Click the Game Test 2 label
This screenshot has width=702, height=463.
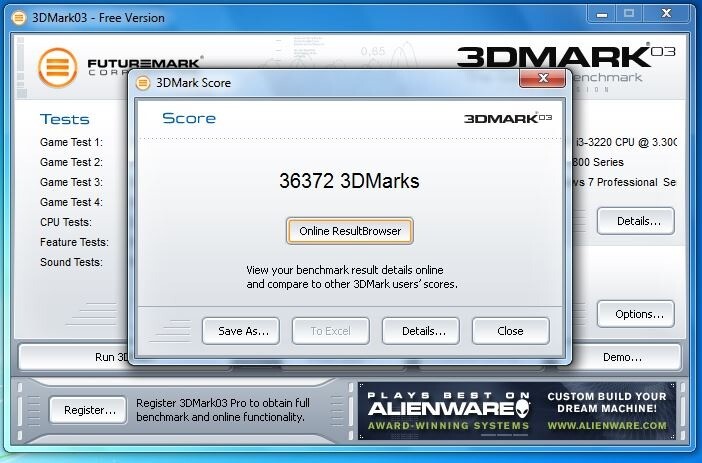[71, 162]
